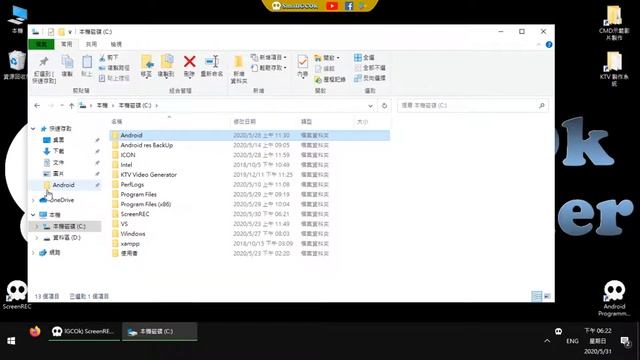Viewport: 640px width, 360px height.
Task: Open the New item dropdown
Action: tap(268, 58)
